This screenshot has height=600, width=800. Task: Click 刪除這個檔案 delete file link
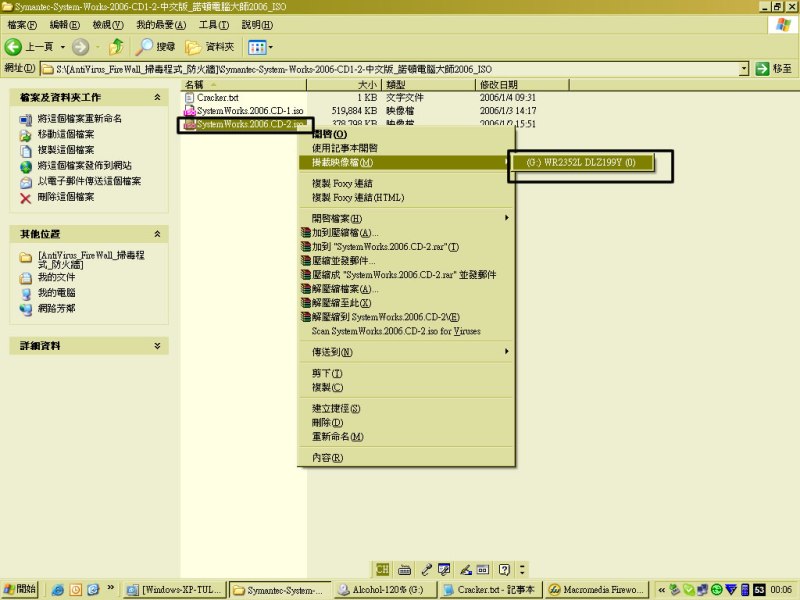point(66,197)
